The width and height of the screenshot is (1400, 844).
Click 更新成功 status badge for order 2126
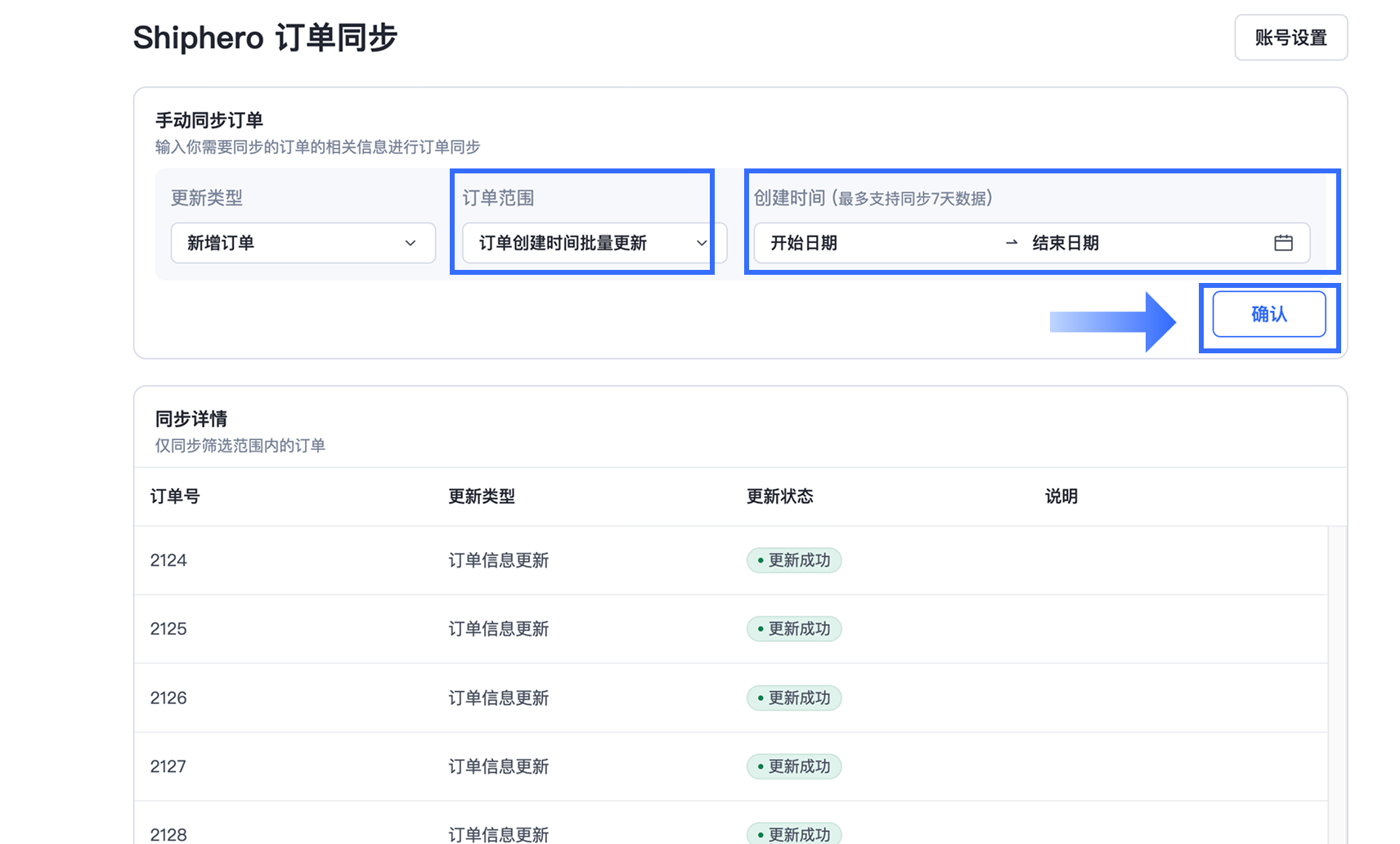794,698
